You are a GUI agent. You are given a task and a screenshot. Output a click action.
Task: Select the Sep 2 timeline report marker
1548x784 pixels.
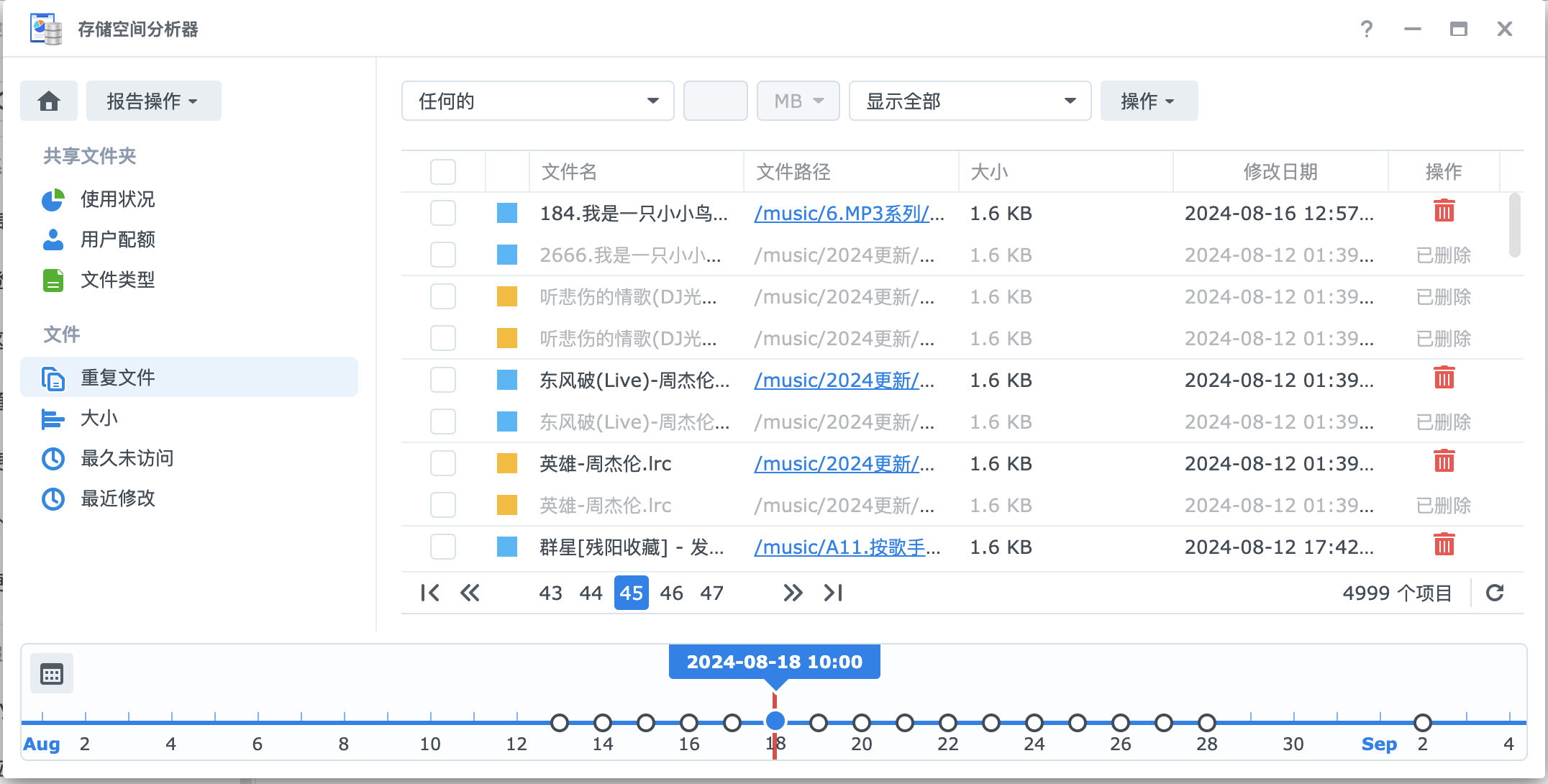point(1423,722)
